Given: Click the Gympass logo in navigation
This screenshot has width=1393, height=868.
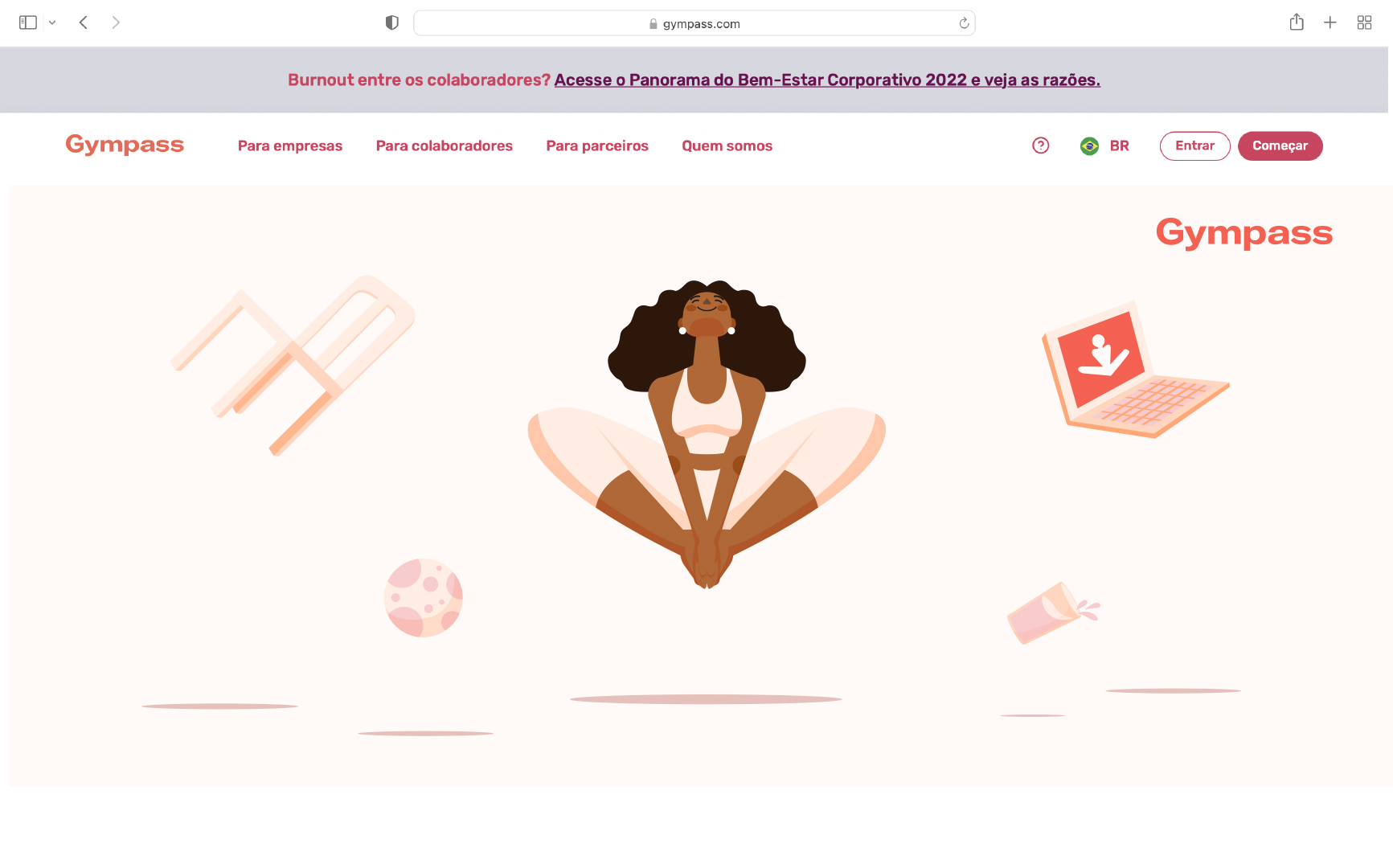Looking at the screenshot, I should (x=125, y=145).
